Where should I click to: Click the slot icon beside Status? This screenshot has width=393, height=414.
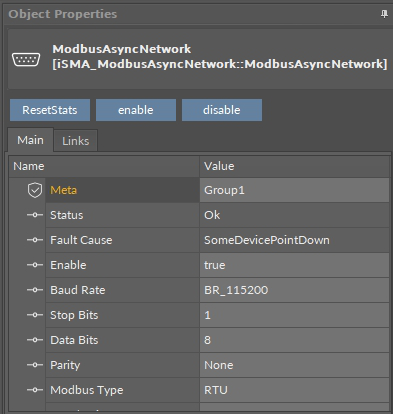tap(35, 215)
